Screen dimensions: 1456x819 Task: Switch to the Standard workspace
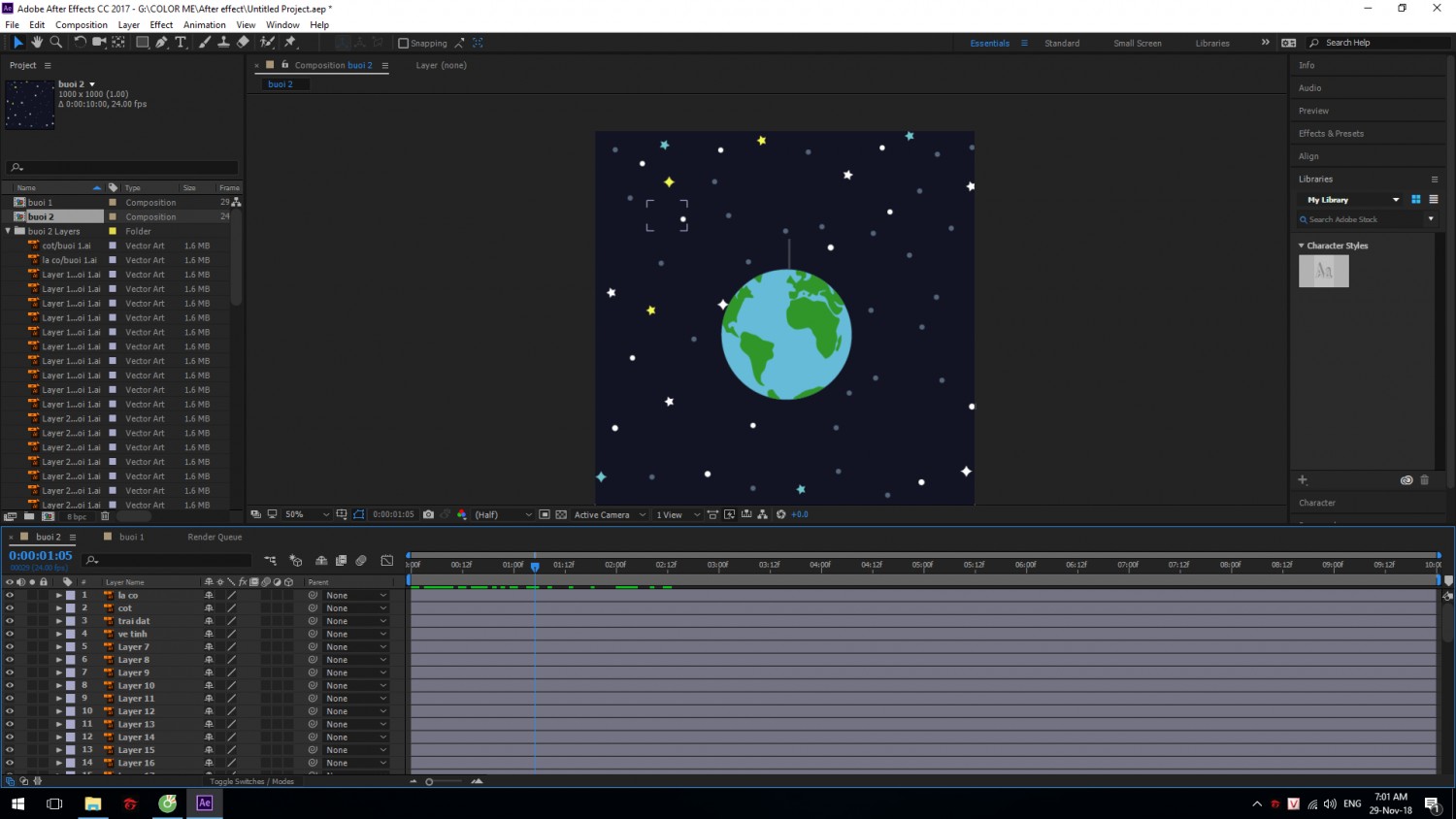pyautogui.click(x=1062, y=43)
